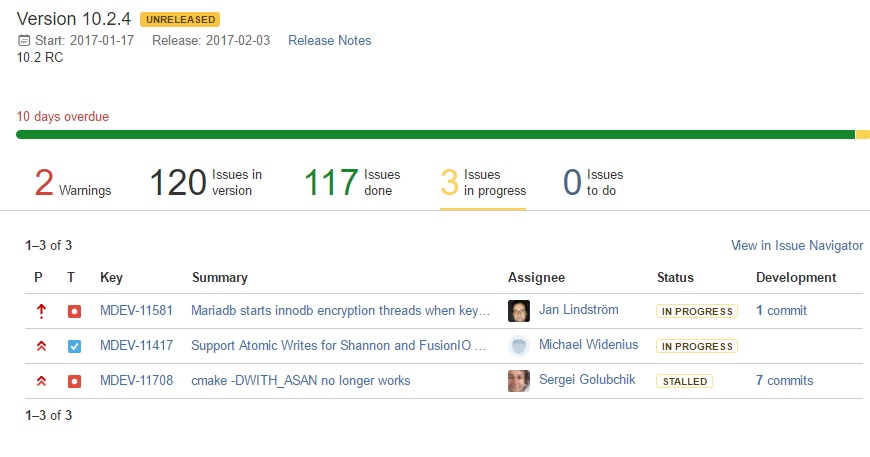The height and width of the screenshot is (457, 870).
Task: Click View in Issue Navigator link
Action: pos(797,246)
